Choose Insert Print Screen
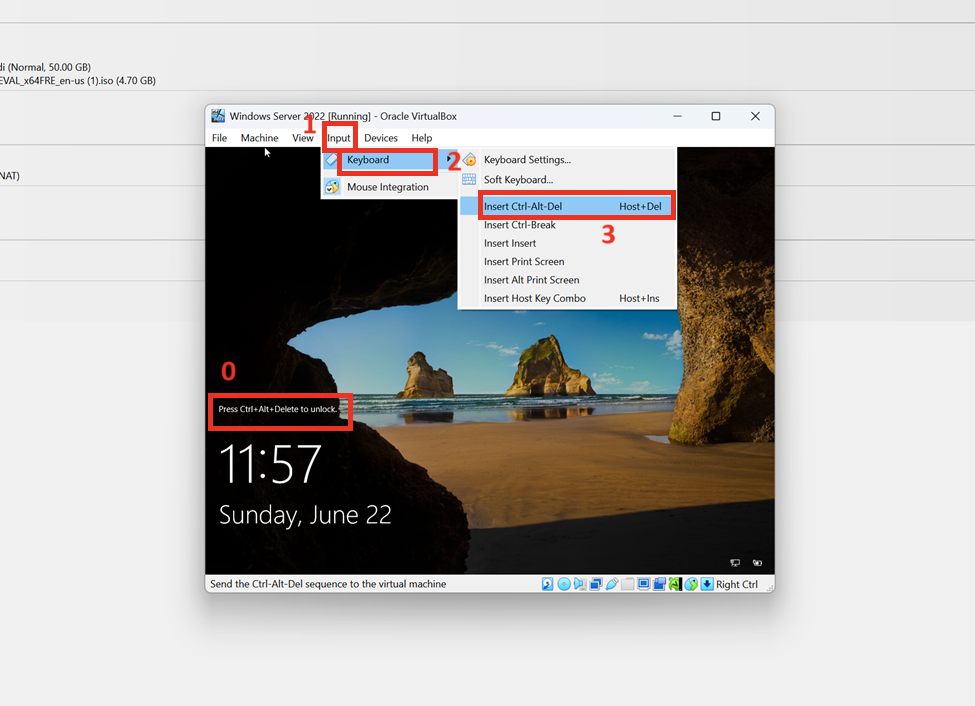The width and height of the screenshot is (975, 706). tap(567, 262)
